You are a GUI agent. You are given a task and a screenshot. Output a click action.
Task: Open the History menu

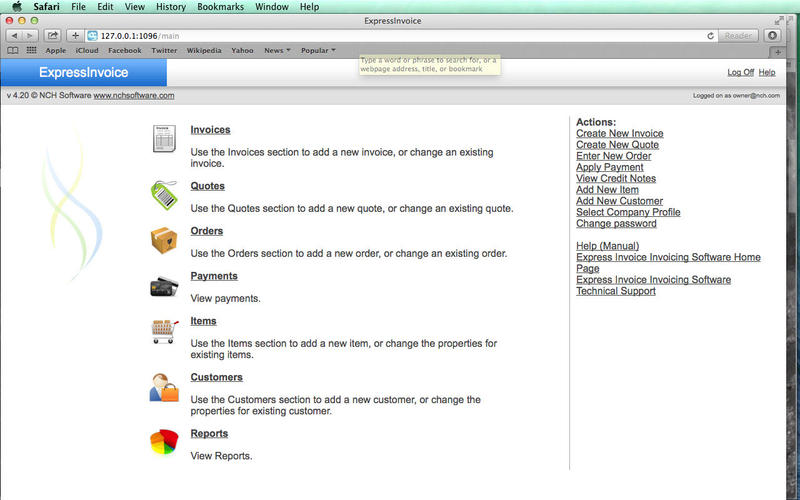pos(171,7)
